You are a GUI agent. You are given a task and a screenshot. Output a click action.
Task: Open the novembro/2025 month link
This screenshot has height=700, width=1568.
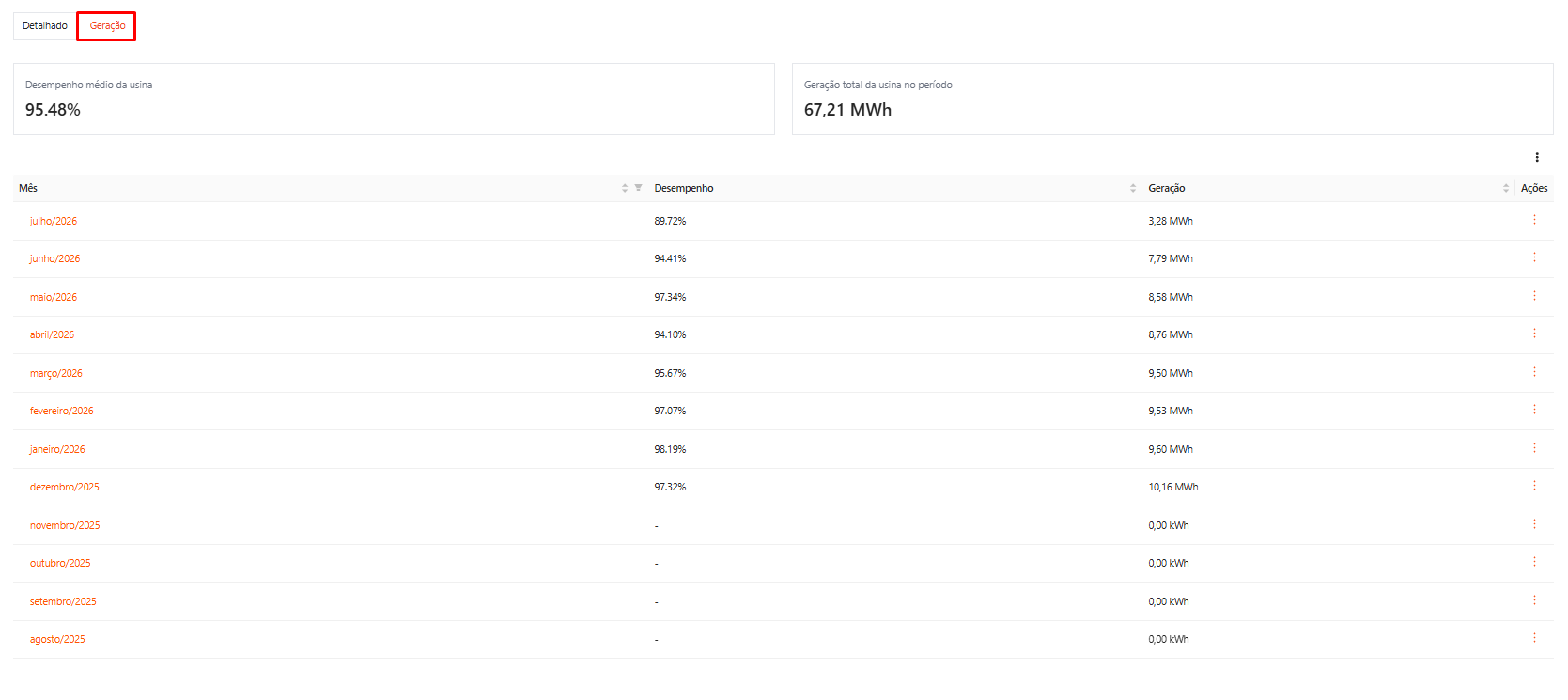tap(65, 525)
